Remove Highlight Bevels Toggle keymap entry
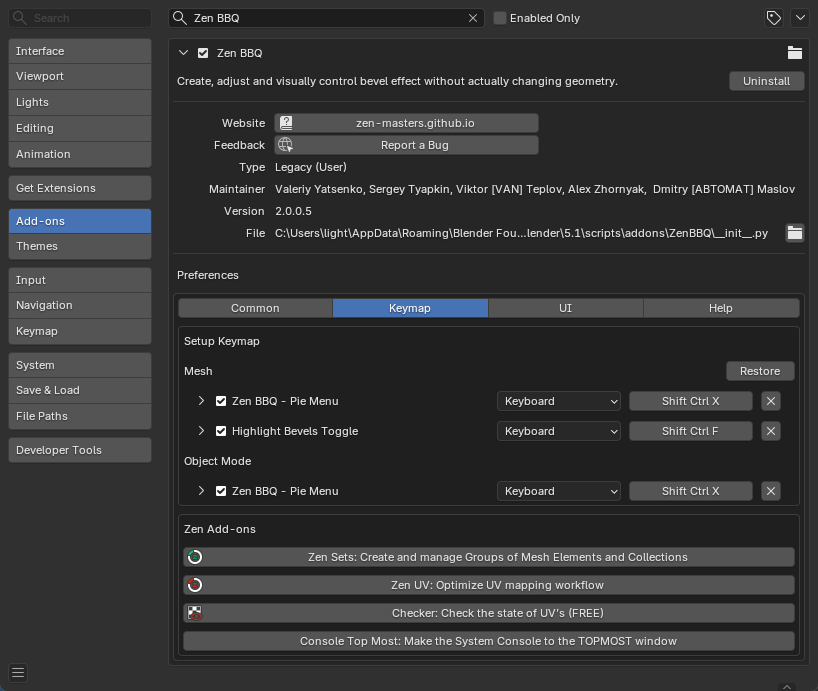Screen dimensions: 818x691 (771, 431)
